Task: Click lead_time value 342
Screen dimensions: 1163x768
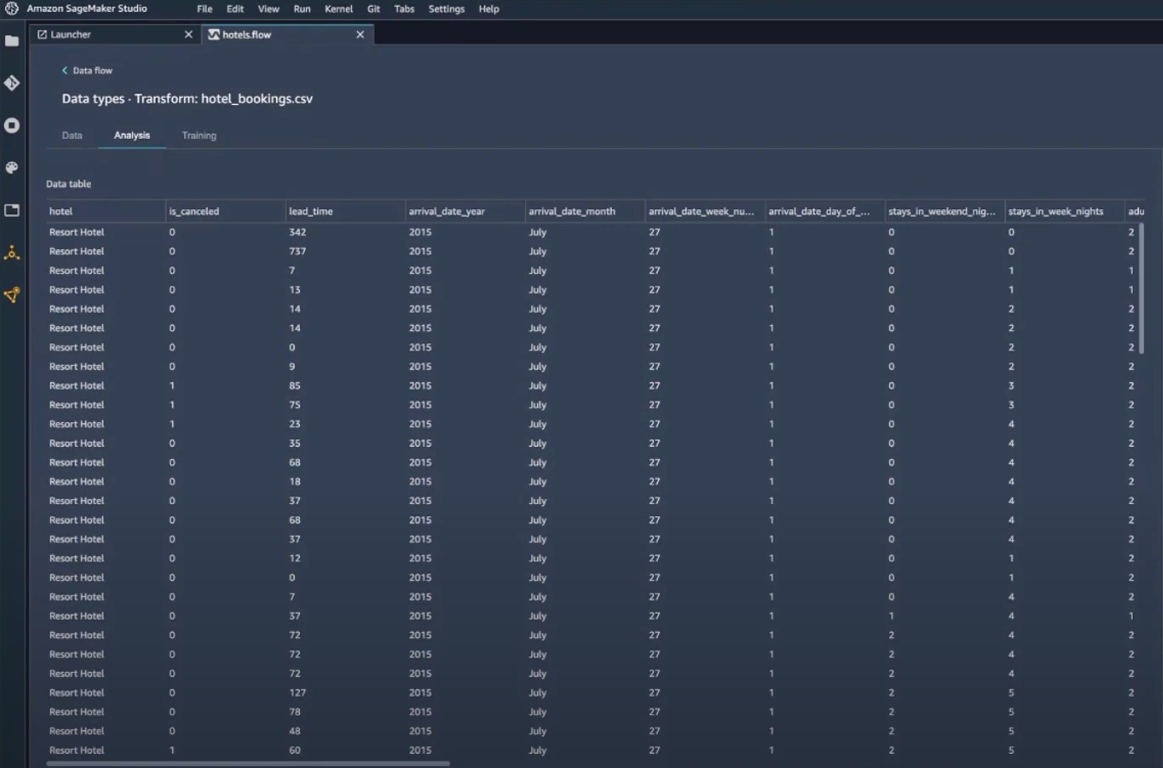Action: coord(297,232)
